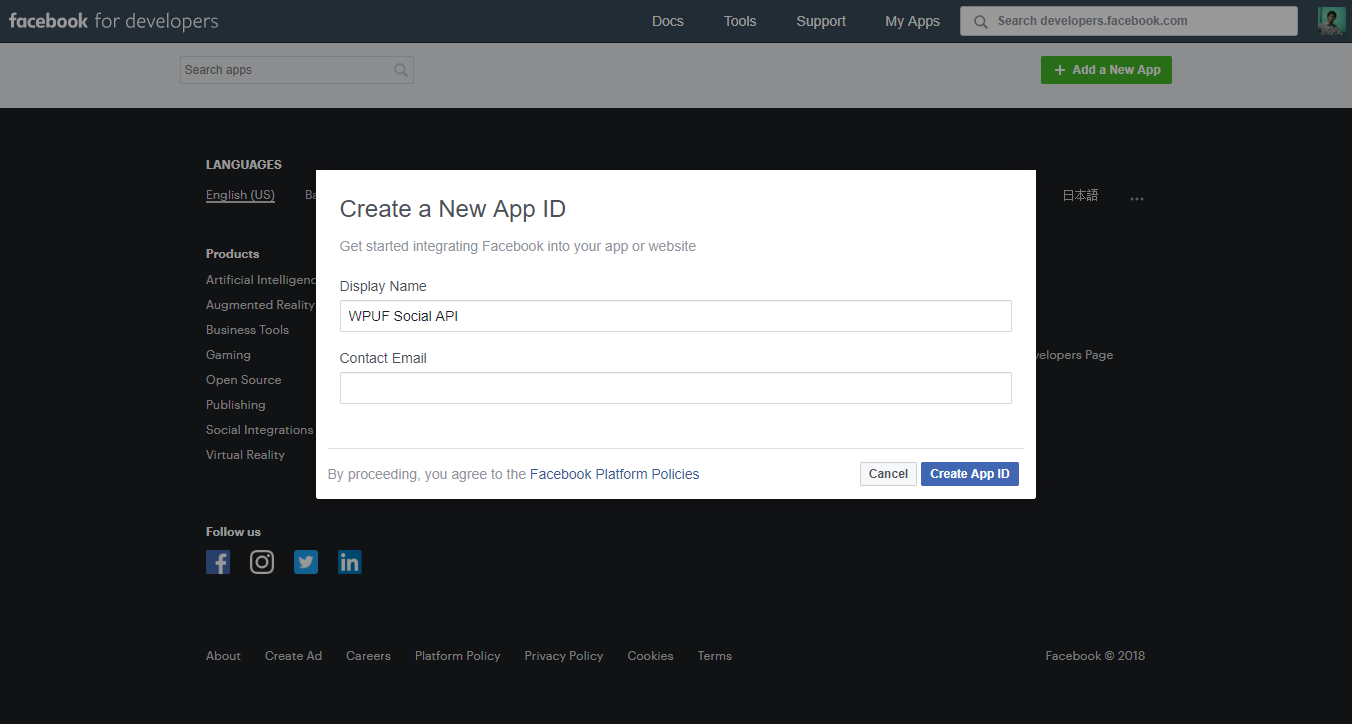Open the Open Source product link
Image resolution: width=1352 pixels, height=724 pixels.
click(x=243, y=380)
